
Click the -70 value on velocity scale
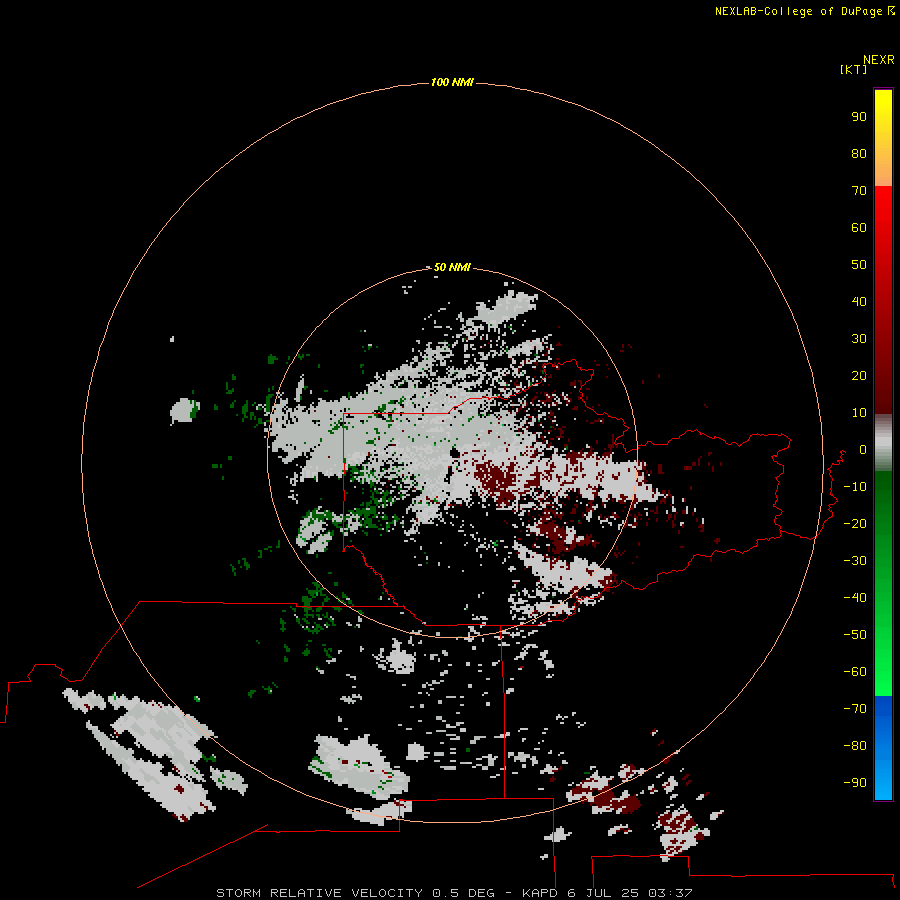pos(855,709)
